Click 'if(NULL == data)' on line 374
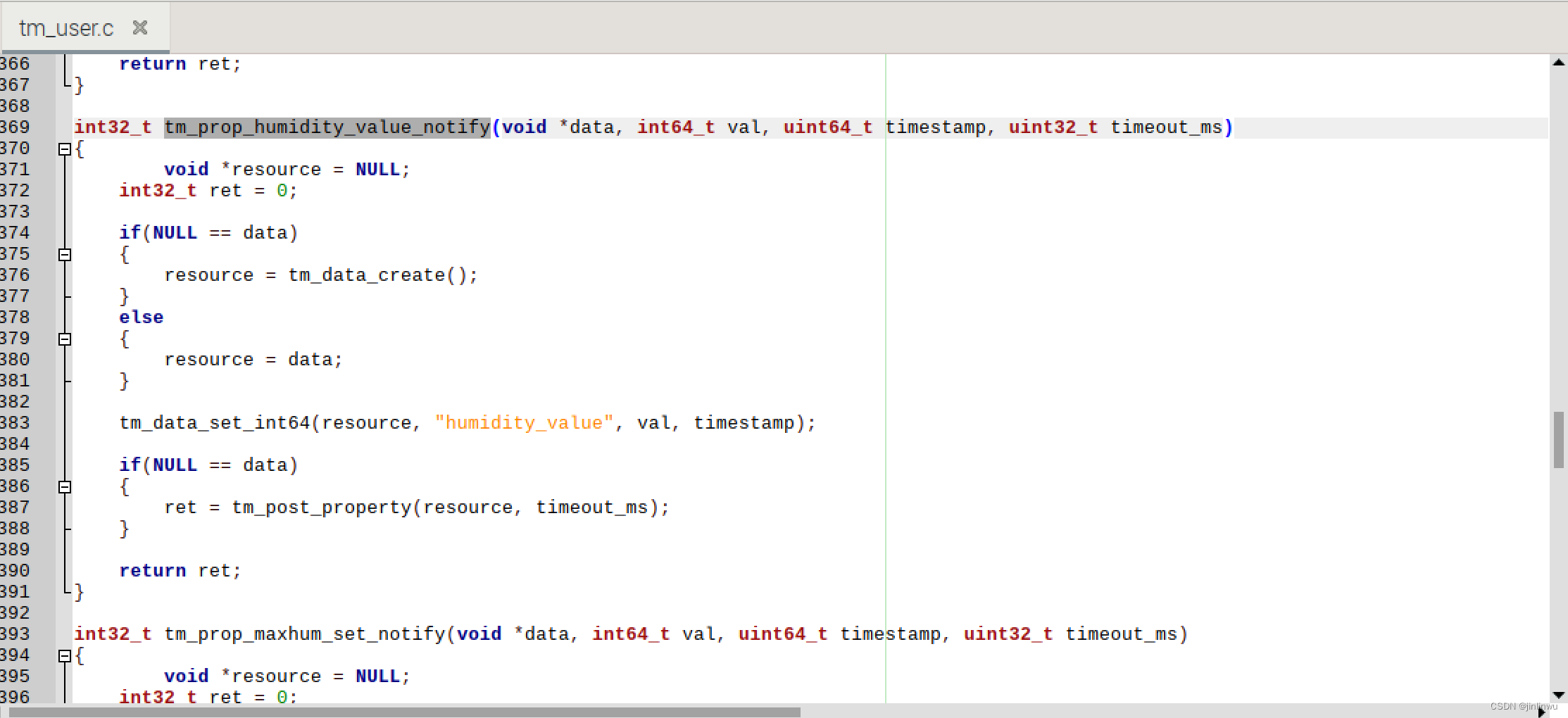This screenshot has width=1568, height=718. [208, 233]
